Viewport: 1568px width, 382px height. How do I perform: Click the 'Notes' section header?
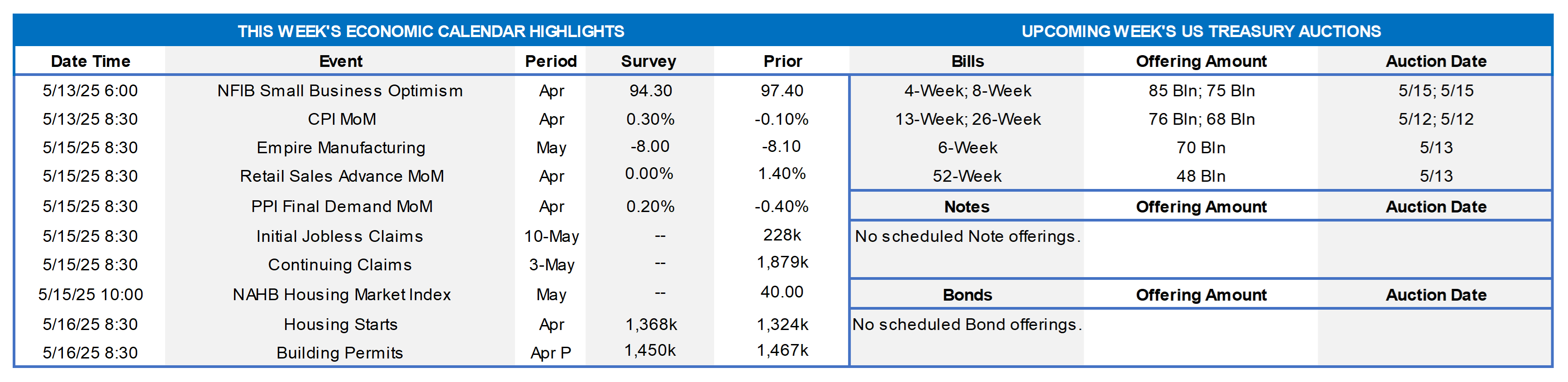point(967,207)
